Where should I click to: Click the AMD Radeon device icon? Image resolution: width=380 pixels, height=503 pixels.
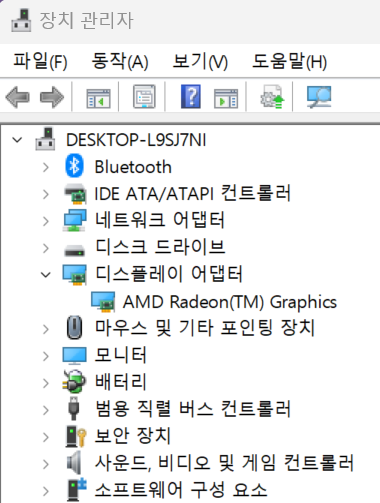click(x=104, y=302)
